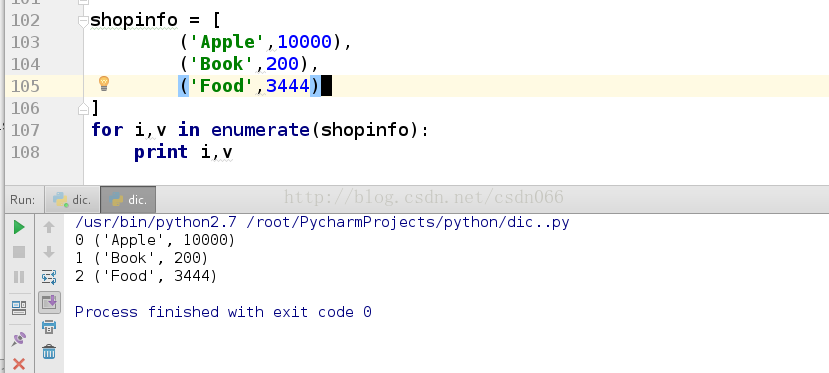Click the 'Process finished with exit code 0' message
Viewport: 829px width, 373px height.
[x=223, y=312]
